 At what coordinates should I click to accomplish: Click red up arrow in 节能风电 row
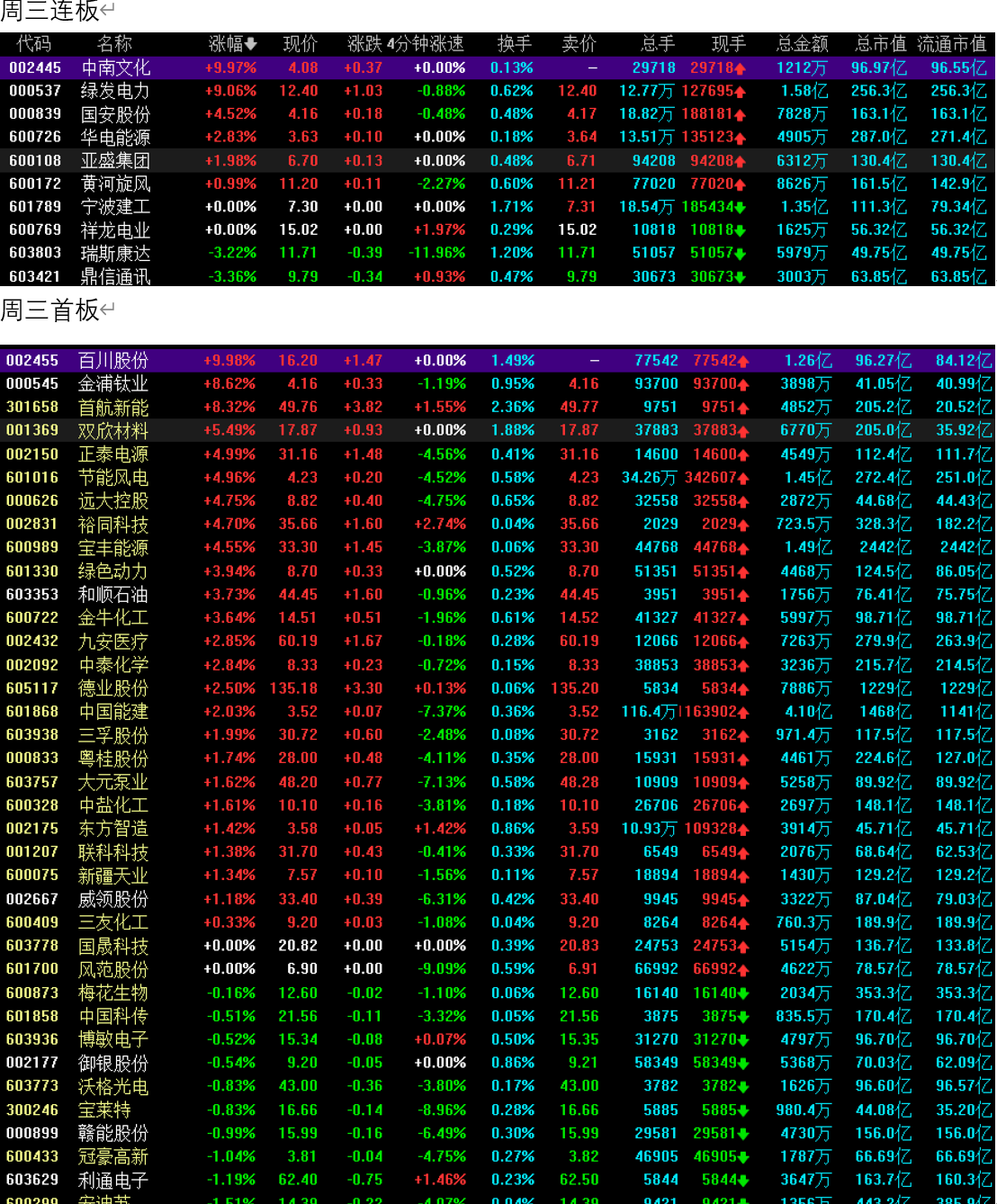(x=743, y=478)
